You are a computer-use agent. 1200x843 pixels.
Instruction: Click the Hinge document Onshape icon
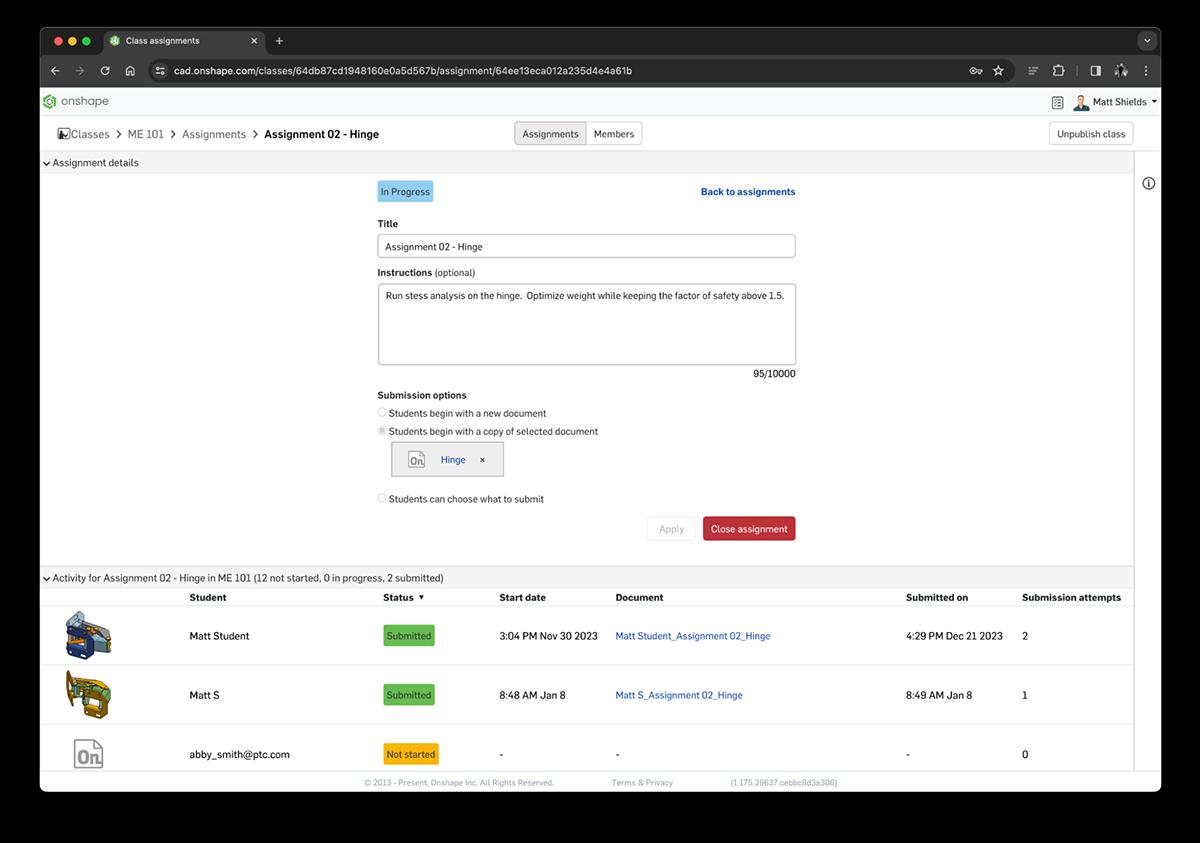pos(417,460)
